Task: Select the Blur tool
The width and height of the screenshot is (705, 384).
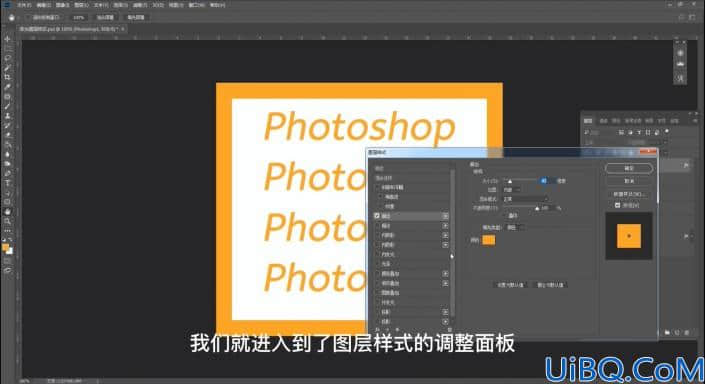Action: tap(7, 154)
